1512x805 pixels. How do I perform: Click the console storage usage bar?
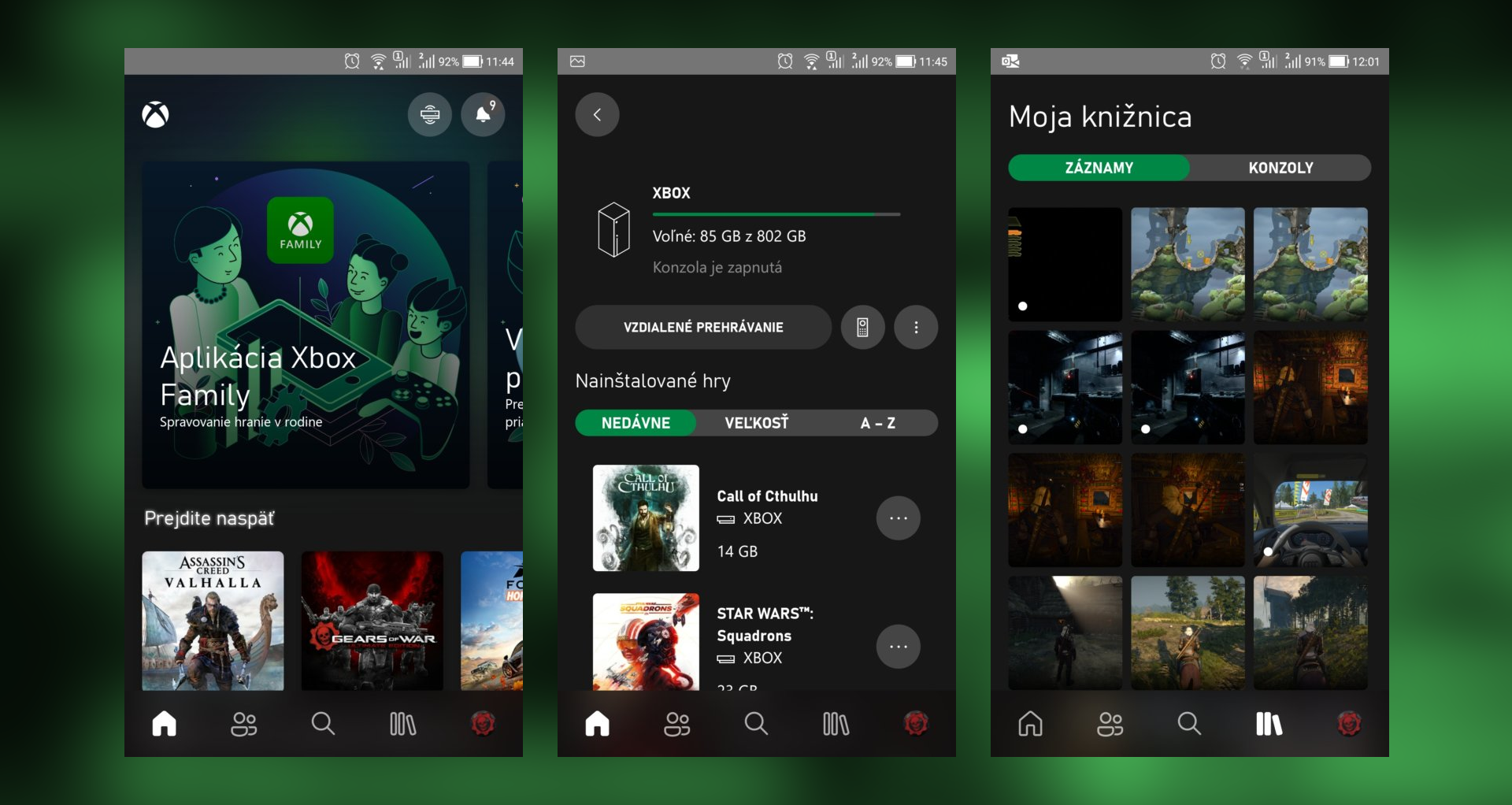[x=776, y=214]
